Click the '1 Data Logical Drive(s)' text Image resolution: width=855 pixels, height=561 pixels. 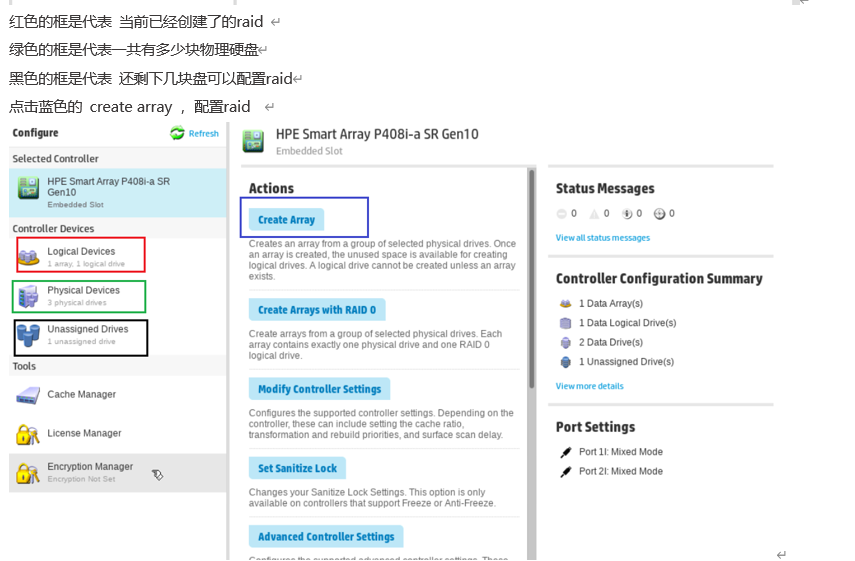(x=628, y=323)
